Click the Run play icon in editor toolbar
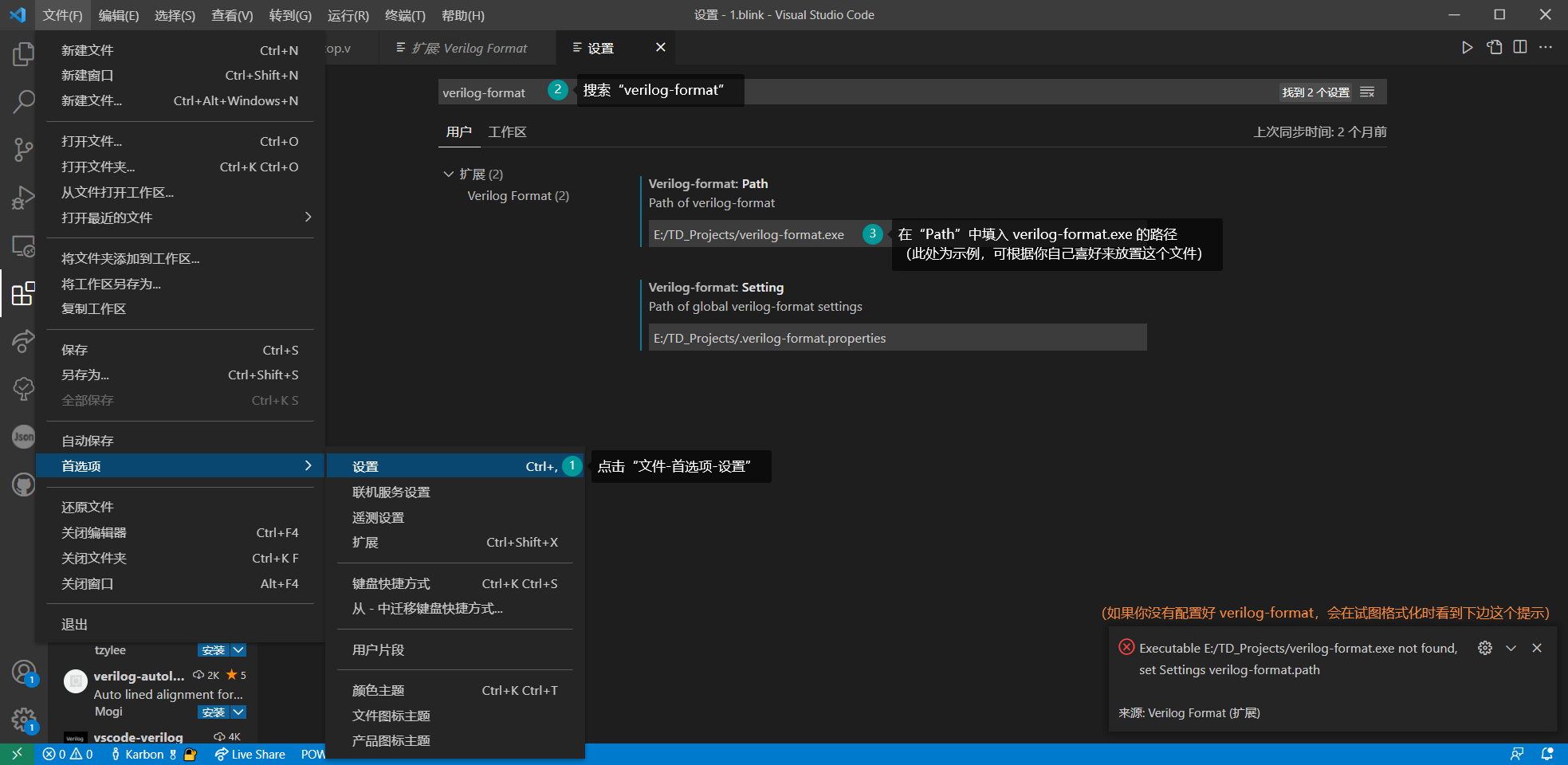The width and height of the screenshot is (1568, 765). 1467,48
